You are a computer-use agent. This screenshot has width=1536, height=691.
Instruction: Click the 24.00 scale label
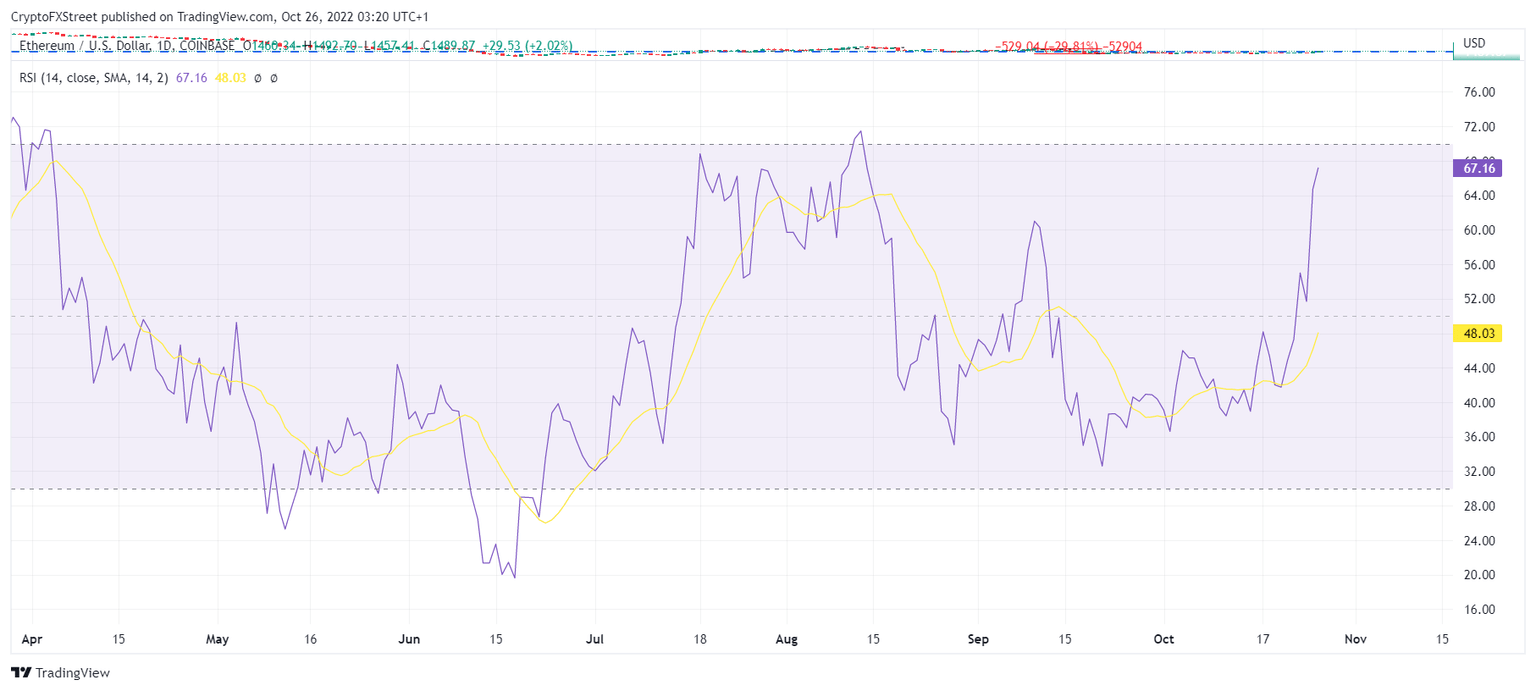[x=1478, y=541]
